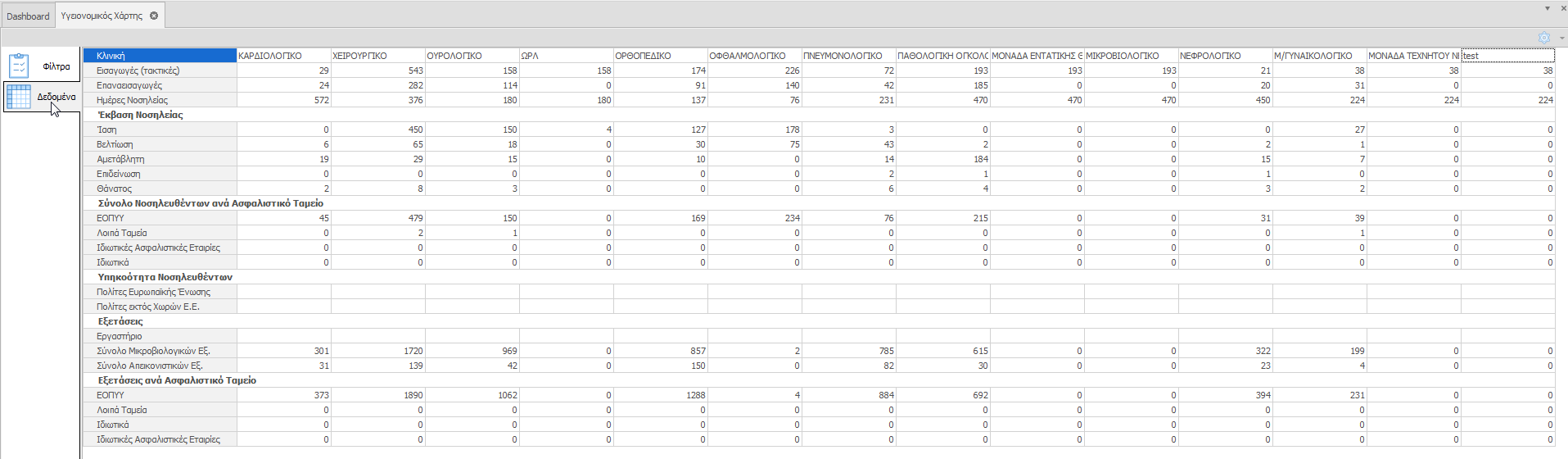Click the Θάνατος row label
This screenshot has width=1568, height=459.
pos(160,189)
